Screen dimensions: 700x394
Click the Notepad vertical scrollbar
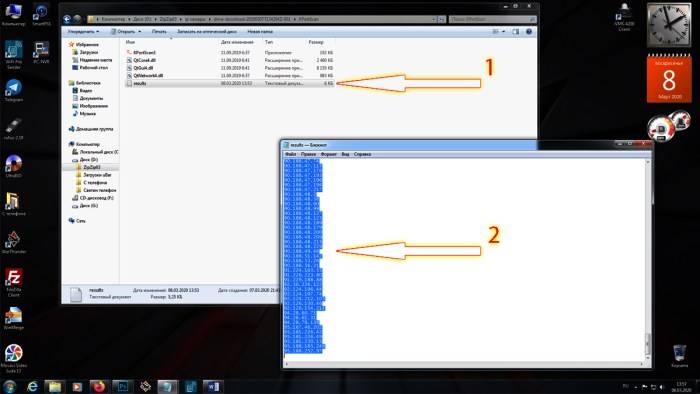pos(647,260)
